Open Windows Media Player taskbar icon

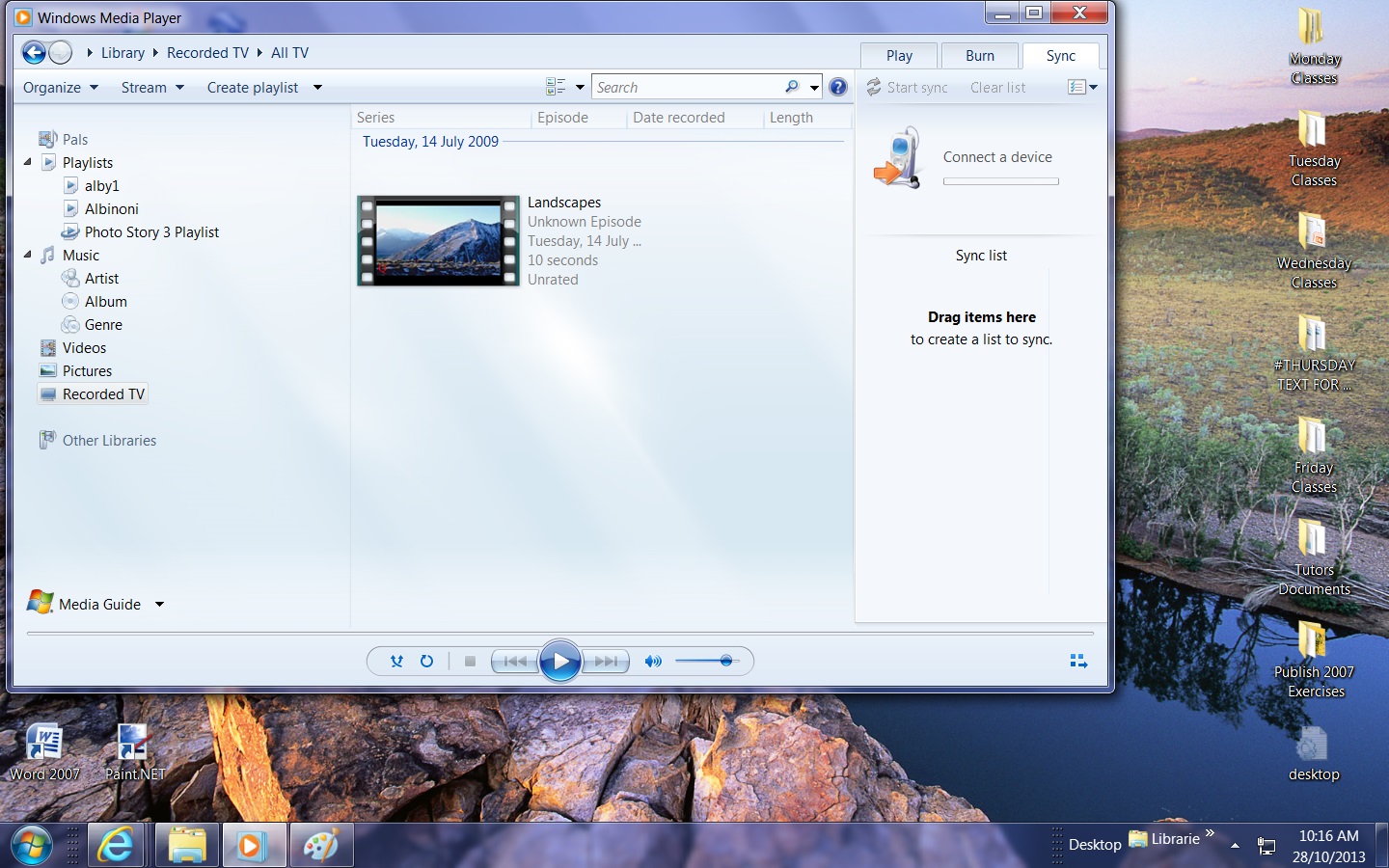point(251,846)
